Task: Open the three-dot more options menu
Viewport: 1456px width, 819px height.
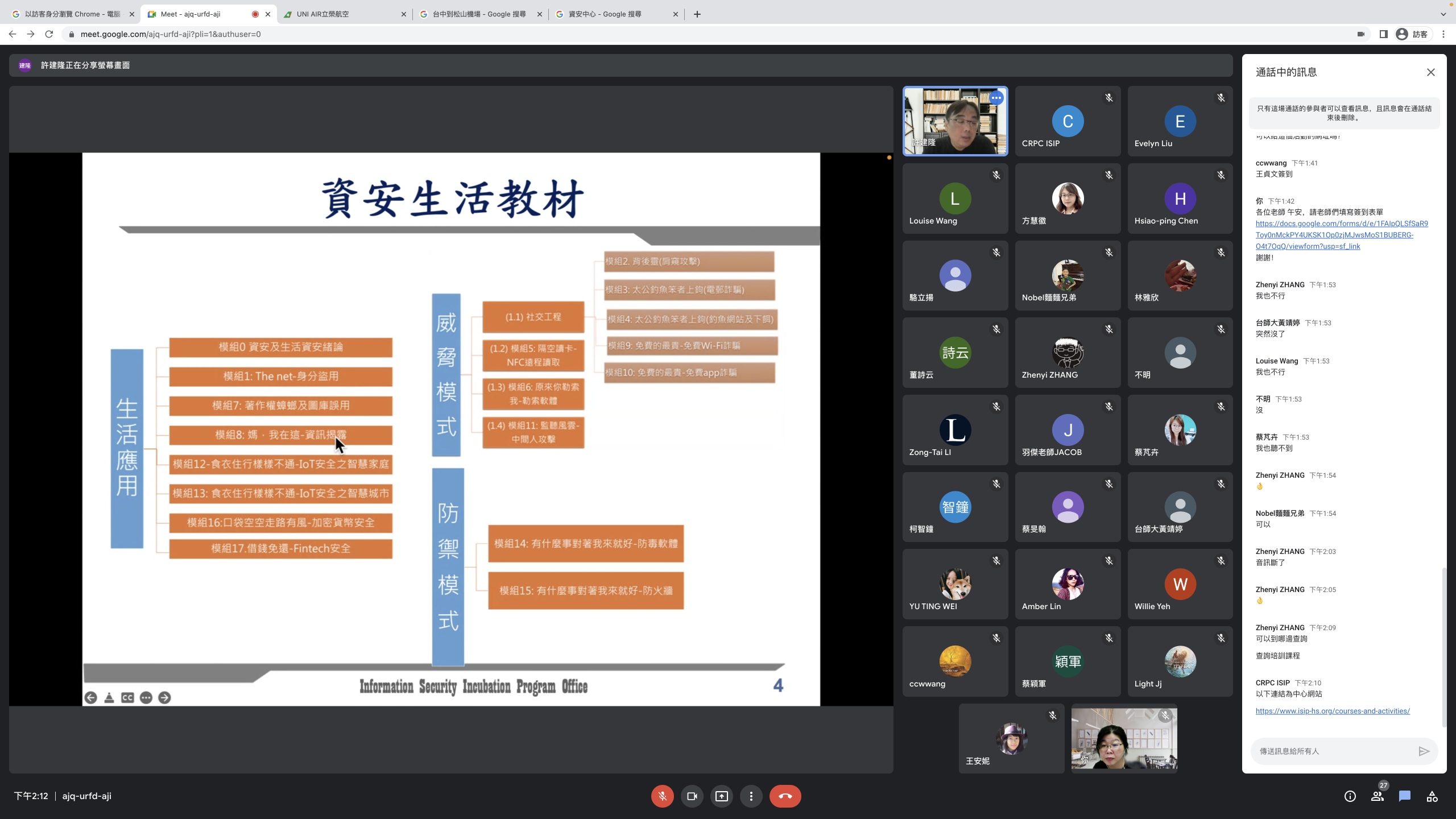Action: click(751, 796)
